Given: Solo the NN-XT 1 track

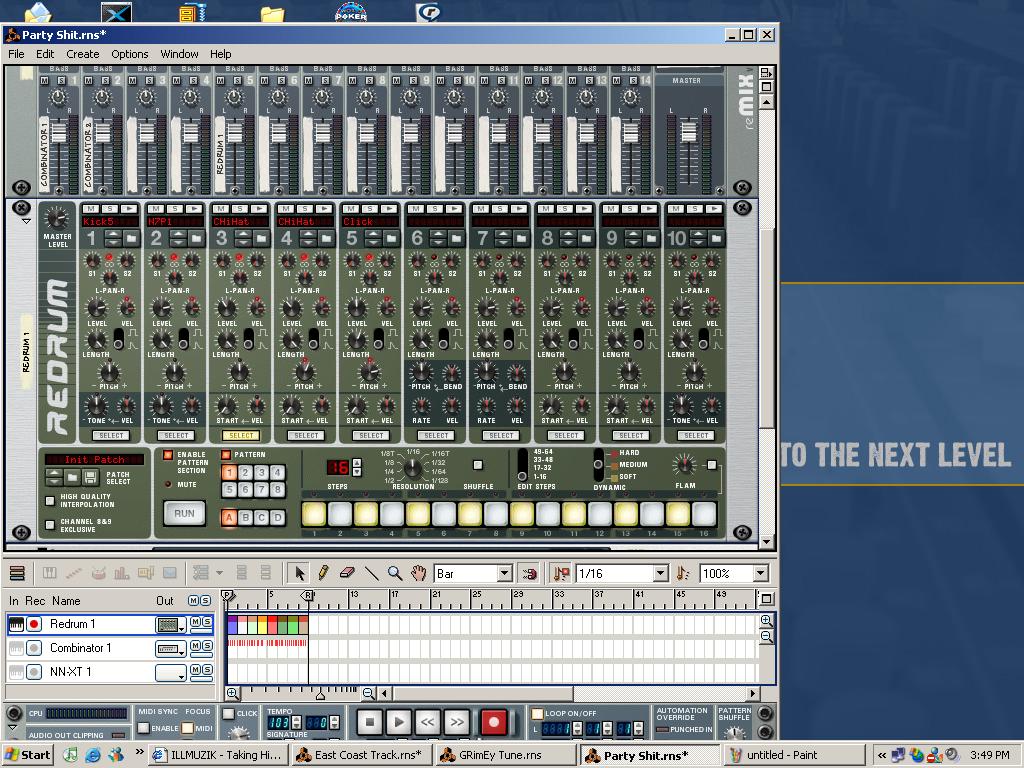Looking at the screenshot, I should click(x=206, y=670).
